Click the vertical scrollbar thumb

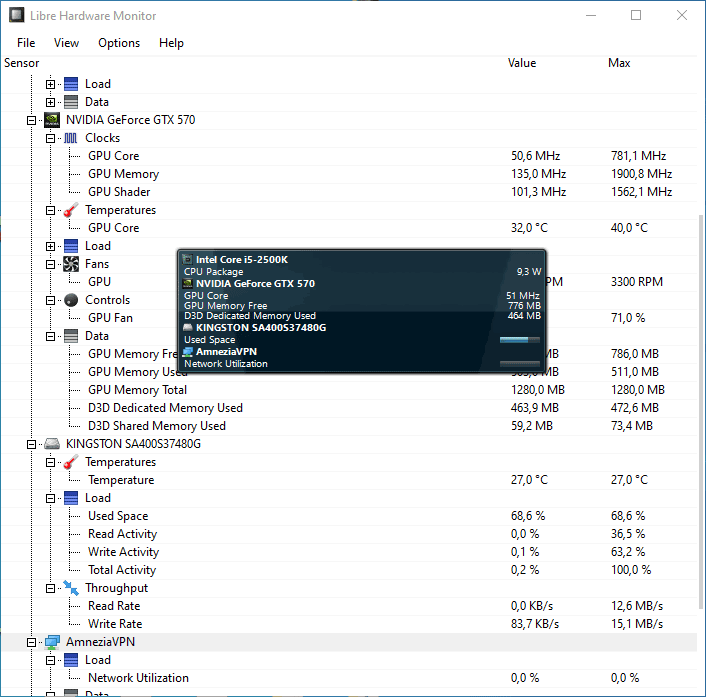[x=701, y=412]
